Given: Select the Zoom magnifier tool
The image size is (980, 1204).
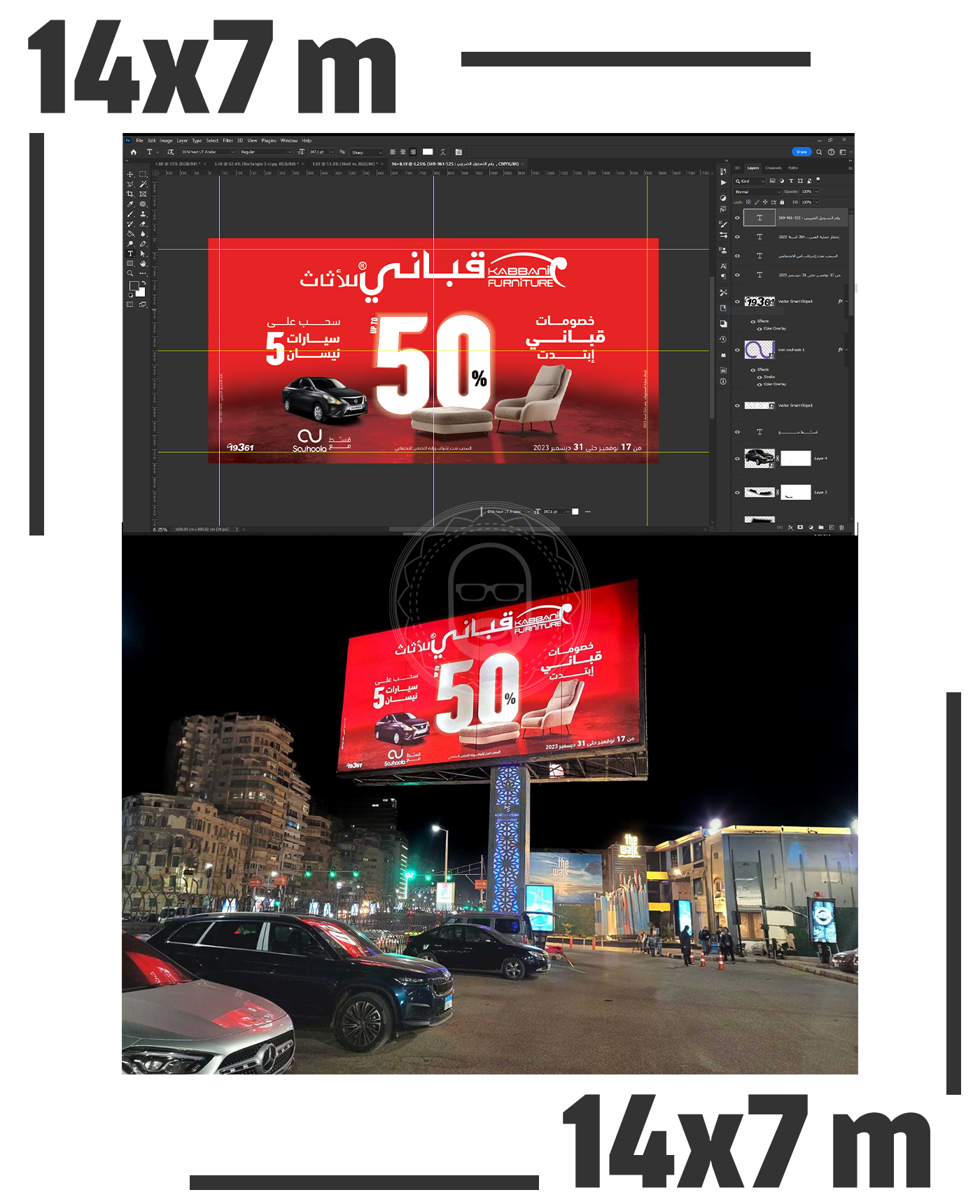Looking at the screenshot, I should click(x=130, y=273).
